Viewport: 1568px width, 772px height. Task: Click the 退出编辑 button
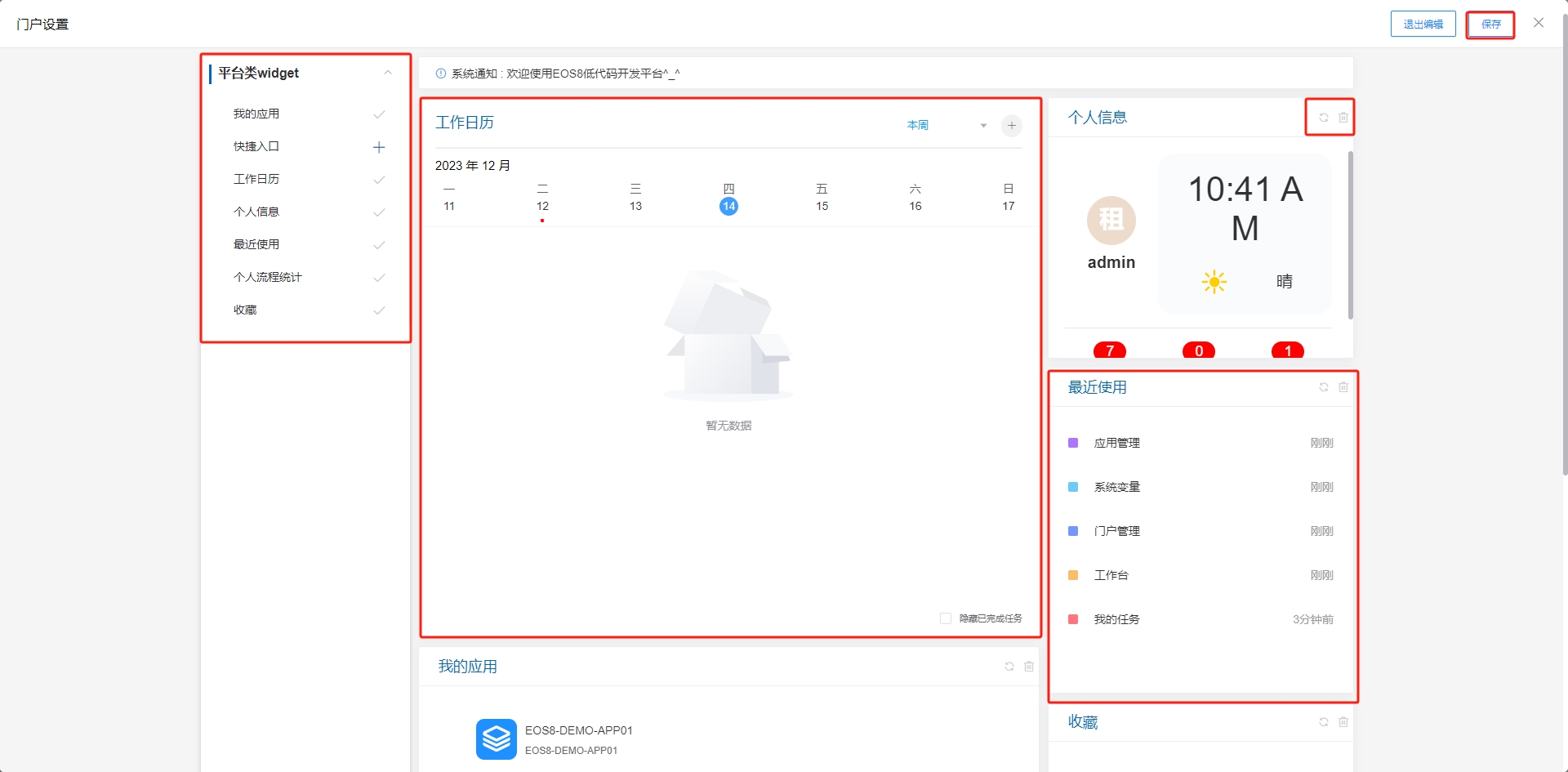tap(1423, 24)
